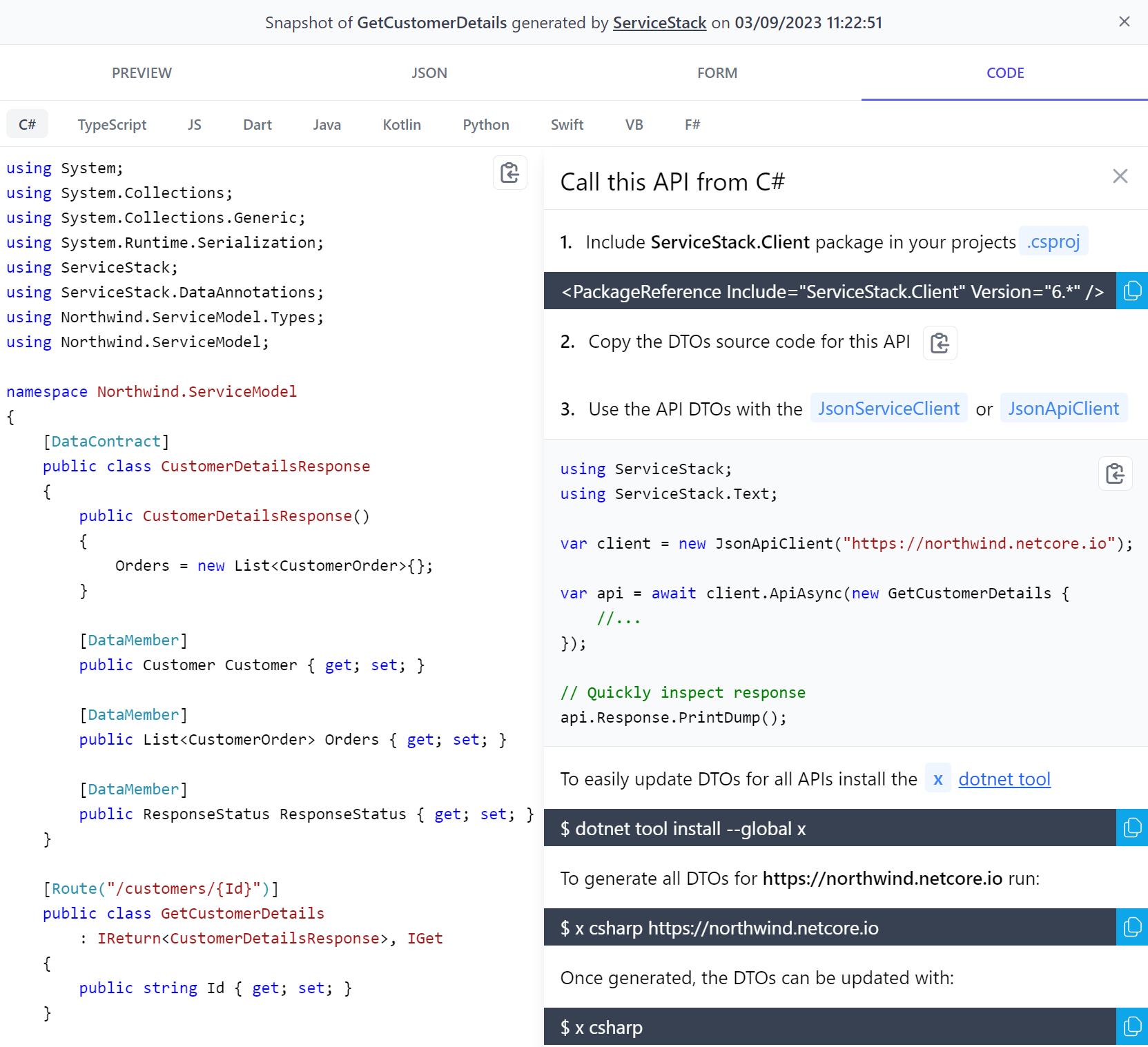This screenshot has height=1047, width=1148.
Task: Open the JsonApiClient link
Action: coord(1064,408)
